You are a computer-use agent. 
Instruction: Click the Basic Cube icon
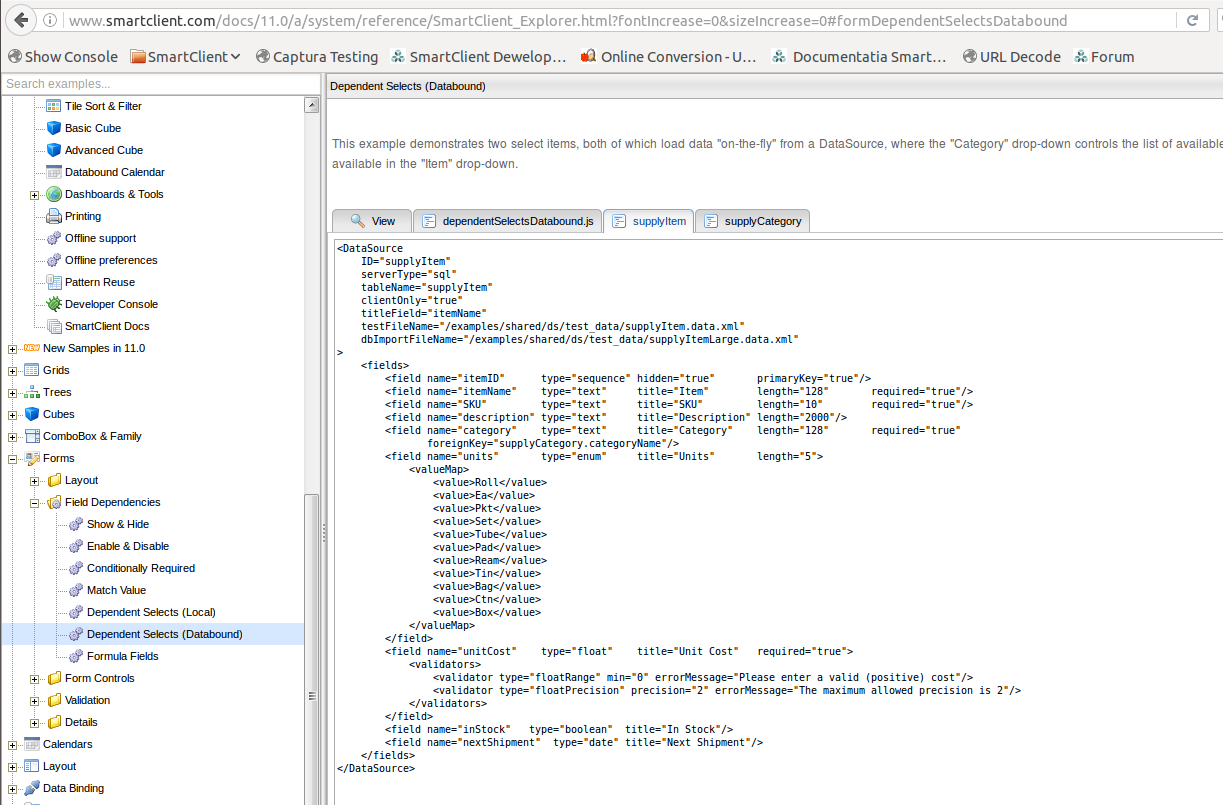(x=54, y=128)
